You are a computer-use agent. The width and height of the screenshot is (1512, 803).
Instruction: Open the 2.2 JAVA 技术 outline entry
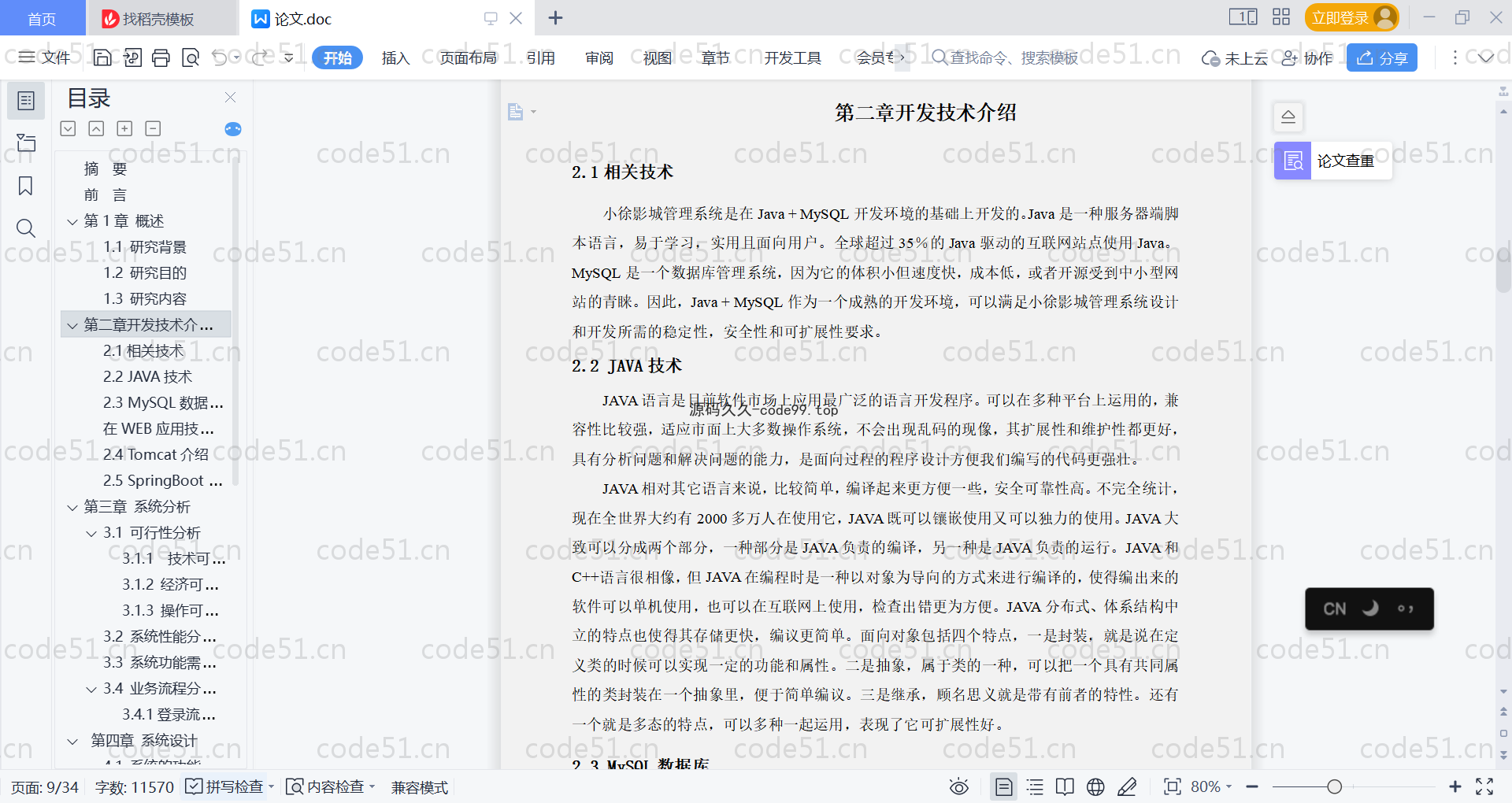click(147, 377)
